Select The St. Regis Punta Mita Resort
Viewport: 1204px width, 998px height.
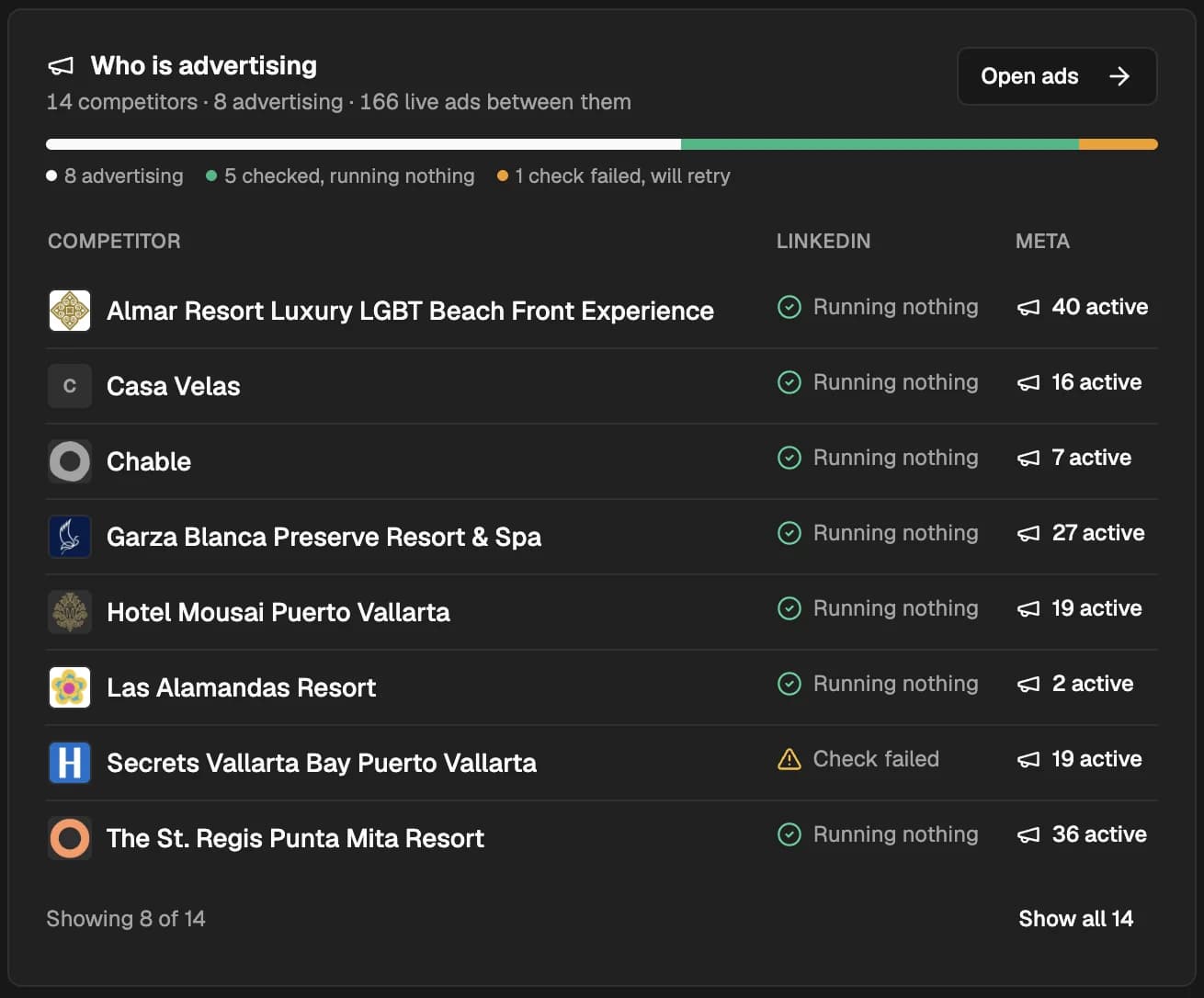[295, 838]
